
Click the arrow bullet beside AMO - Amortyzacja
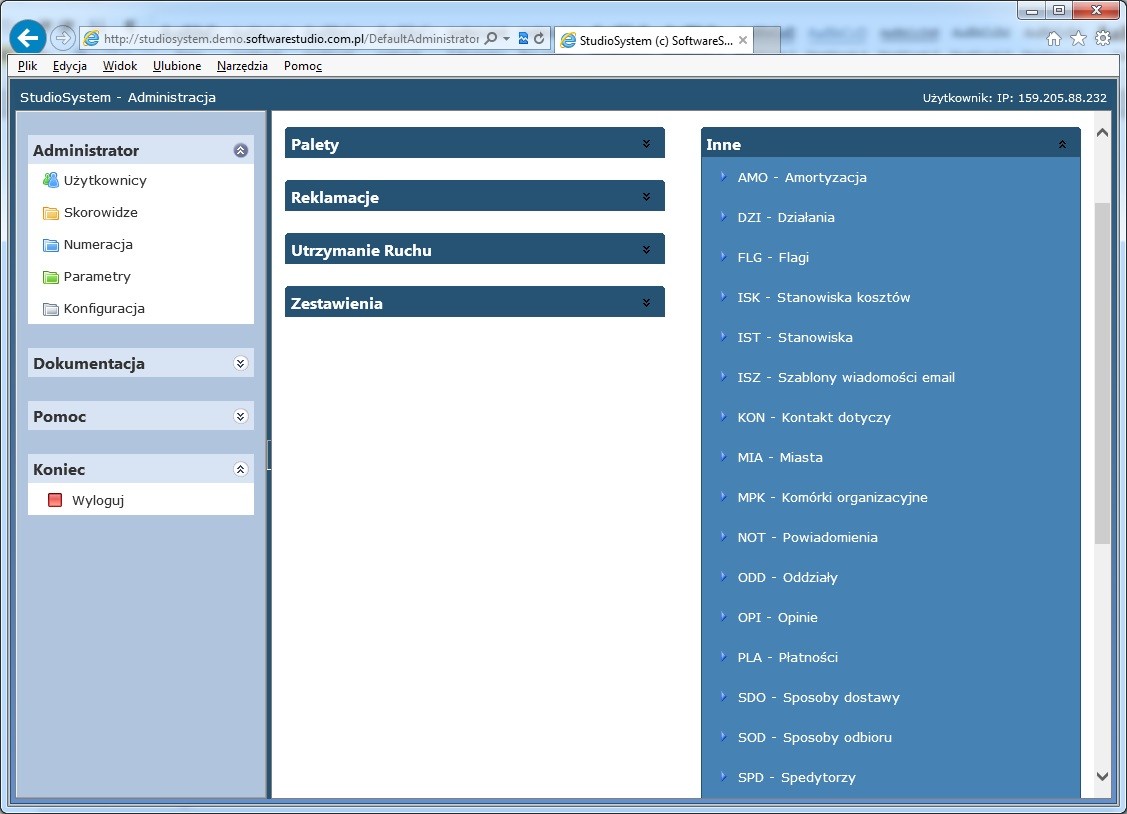point(723,177)
